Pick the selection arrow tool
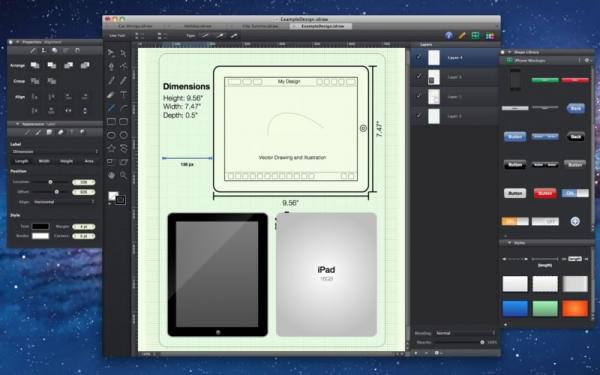Screen dimensions: 600x375 111,53
